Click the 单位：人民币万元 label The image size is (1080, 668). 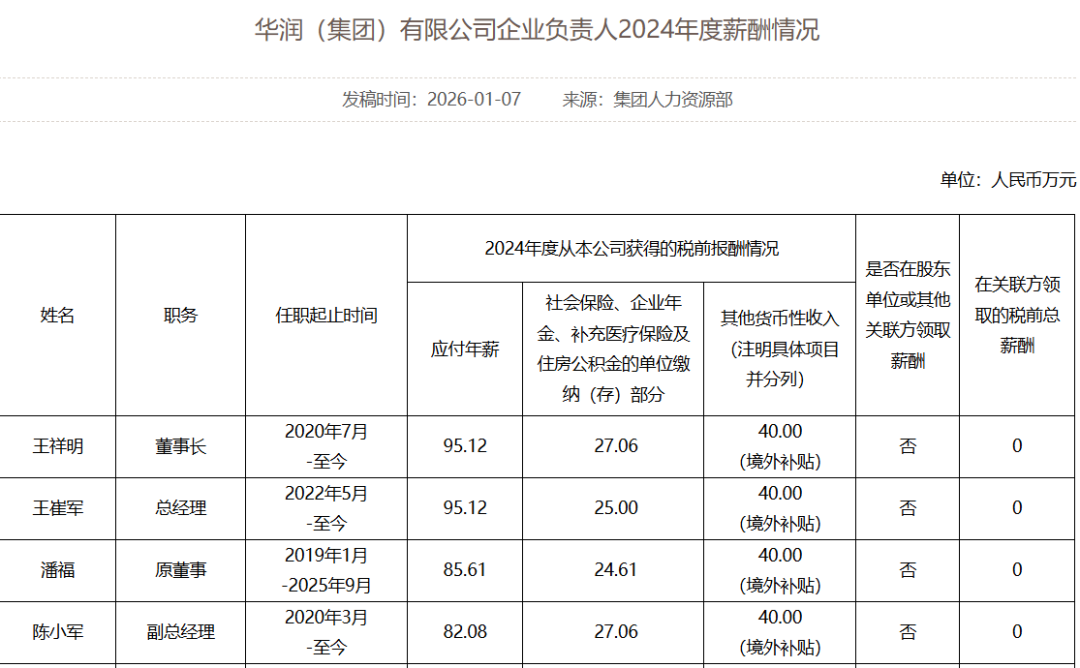pos(1007,180)
